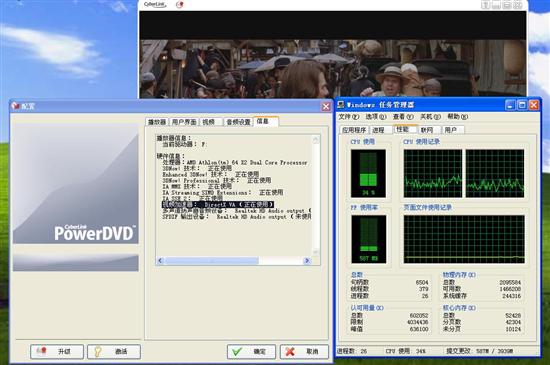Click the '峰值' row under 认可用量
The image size is (550, 365).
389,329
